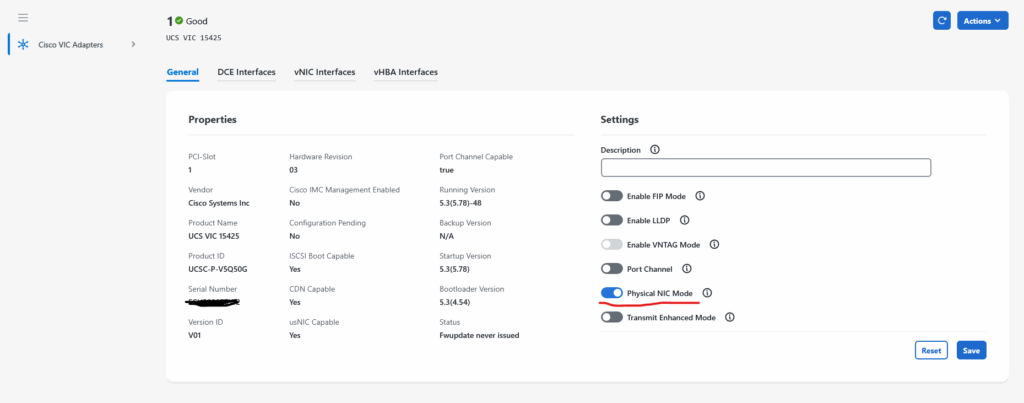Image resolution: width=1024 pixels, height=403 pixels.
Task: Click the usNIC Capable label
Action: (314, 322)
